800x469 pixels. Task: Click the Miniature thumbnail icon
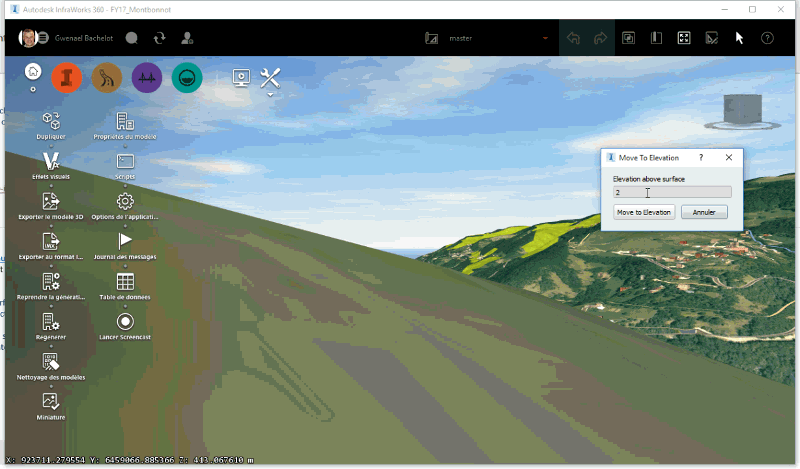[x=51, y=401]
